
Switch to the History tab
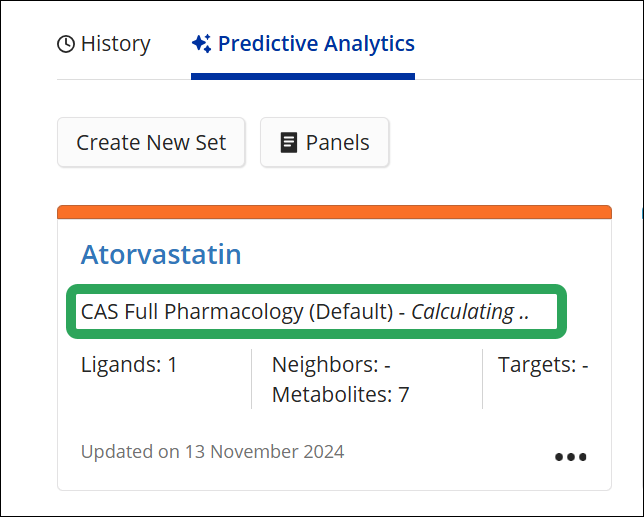[x=104, y=44]
